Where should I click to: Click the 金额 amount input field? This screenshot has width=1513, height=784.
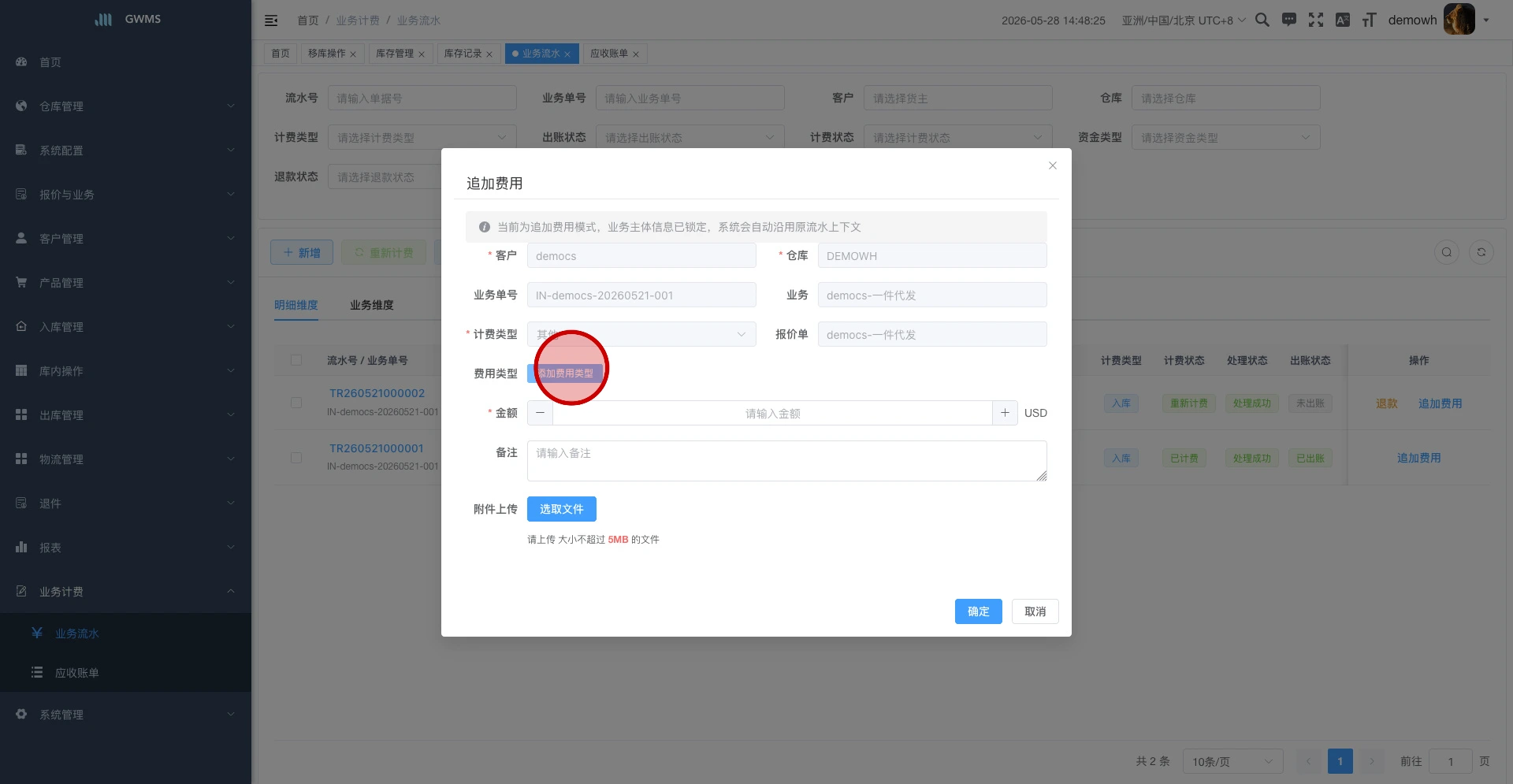coord(772,413)
